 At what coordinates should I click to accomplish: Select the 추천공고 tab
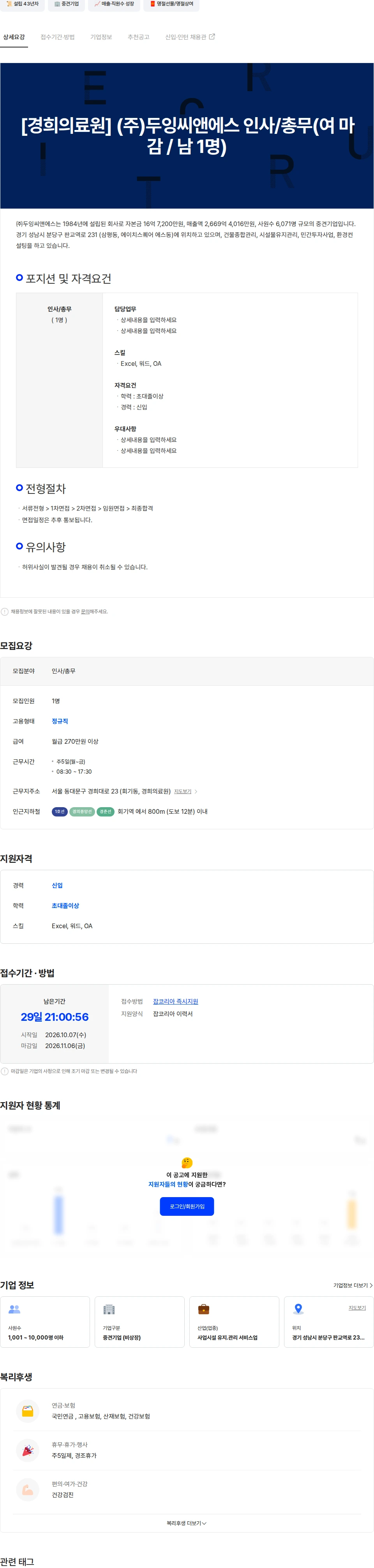(138, 37)
